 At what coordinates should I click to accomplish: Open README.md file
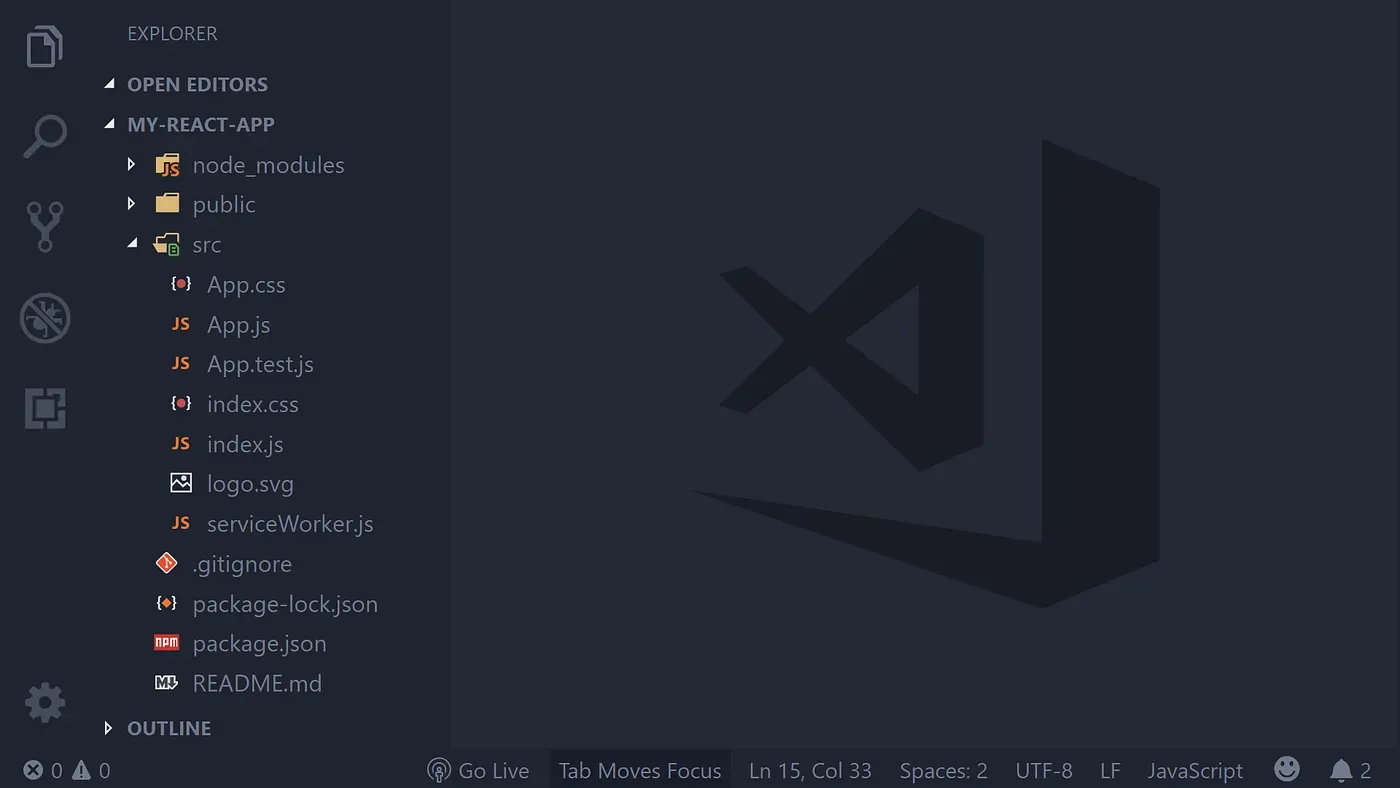pyautogui.click(x=257, y=684)
